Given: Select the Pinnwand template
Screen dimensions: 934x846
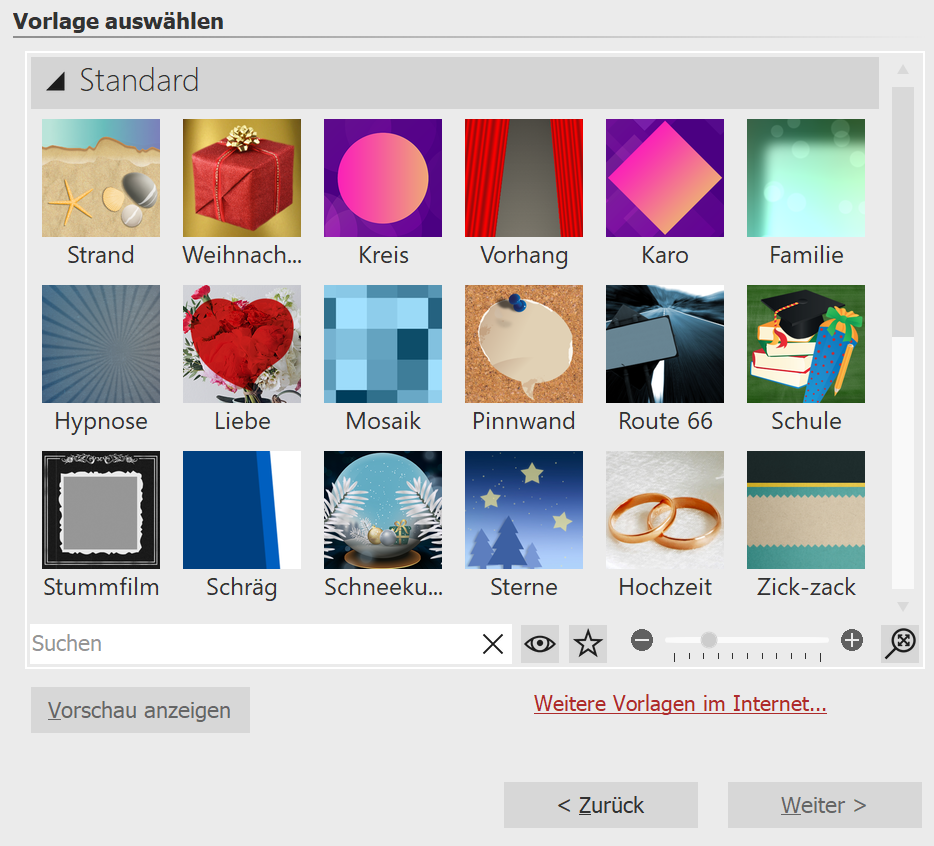Looking at the screenshot, I should pos(524,344).
